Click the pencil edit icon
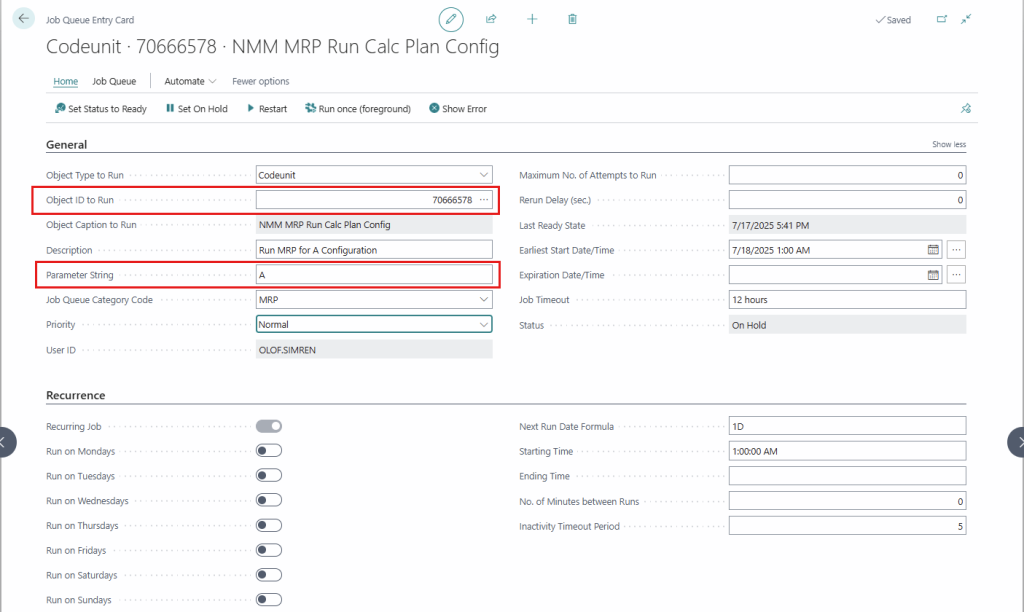The height and width of the screenshot is (612, 1024). point(451,19)
